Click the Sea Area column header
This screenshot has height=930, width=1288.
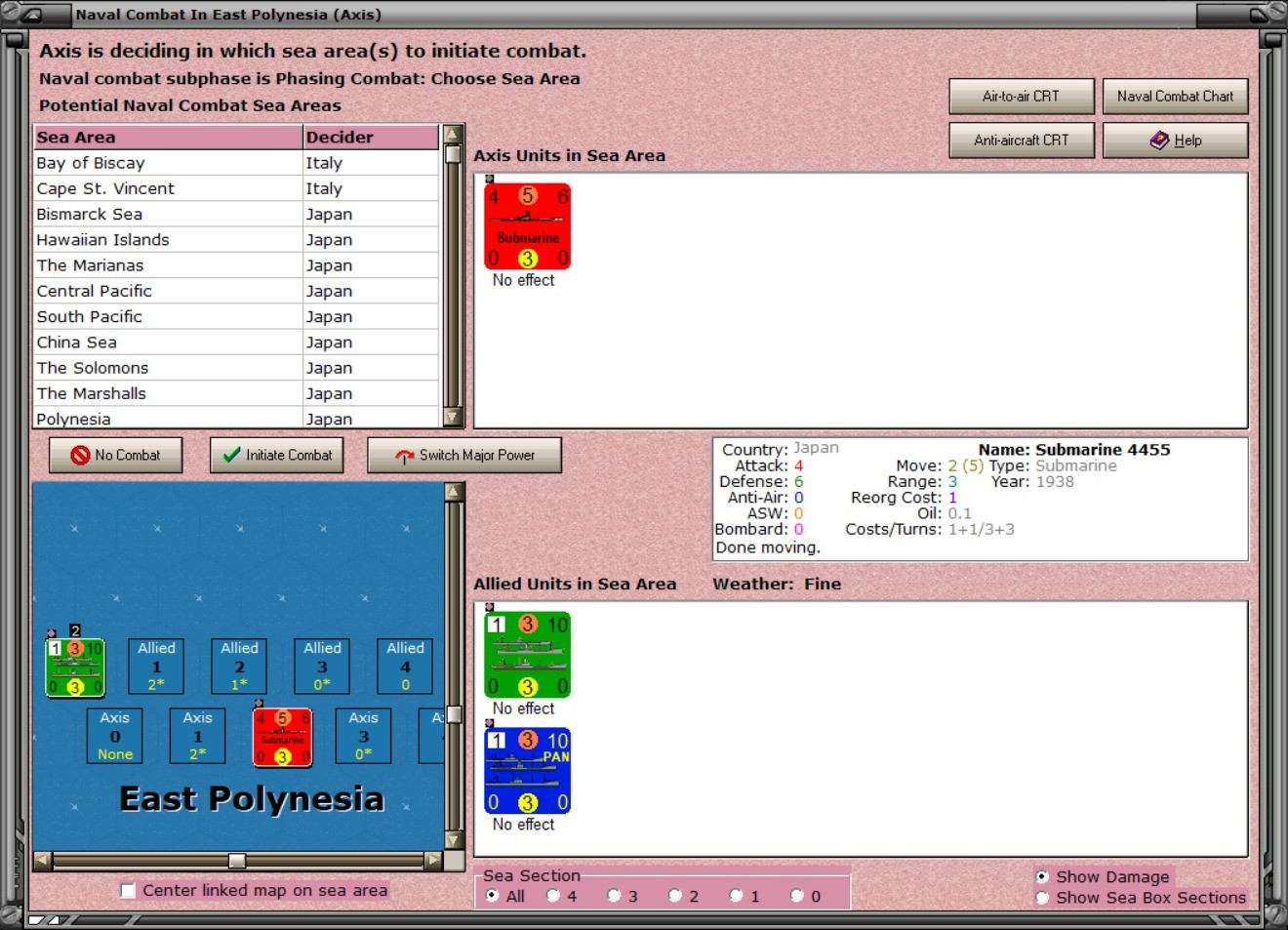[x=168, y=137]
